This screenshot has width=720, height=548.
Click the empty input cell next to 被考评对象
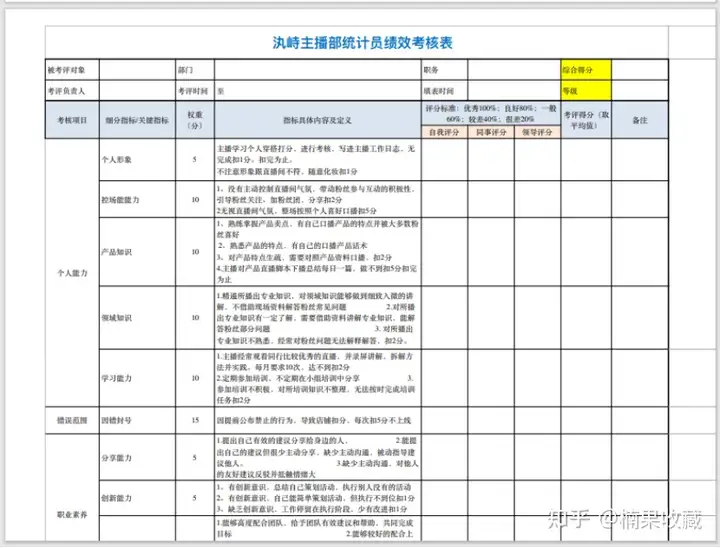pyautogui.click(x=137, y=70)
